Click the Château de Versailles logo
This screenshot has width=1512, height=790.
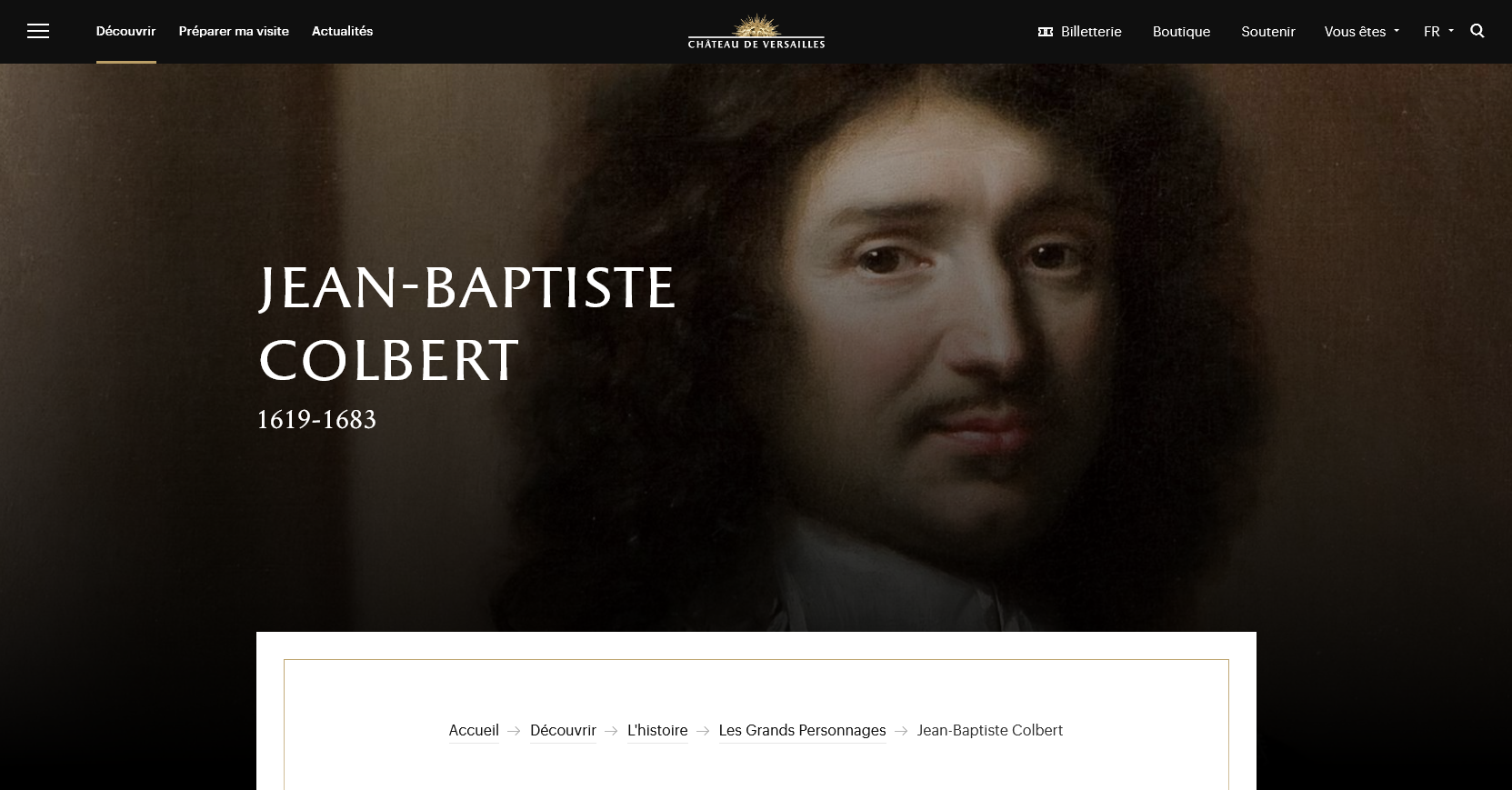pos(756,32)
